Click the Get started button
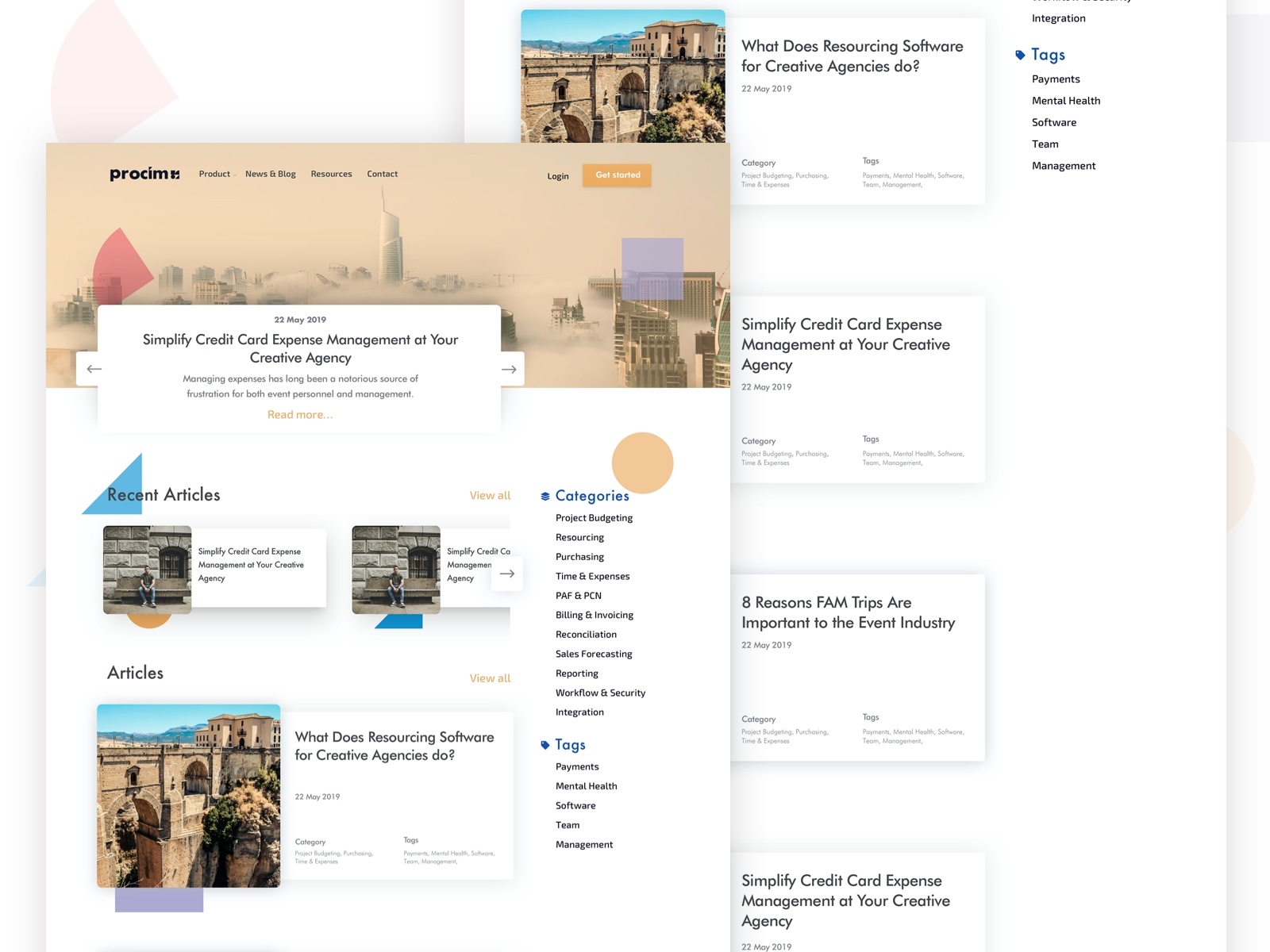1270x952 pixels. tap(618, 175)
